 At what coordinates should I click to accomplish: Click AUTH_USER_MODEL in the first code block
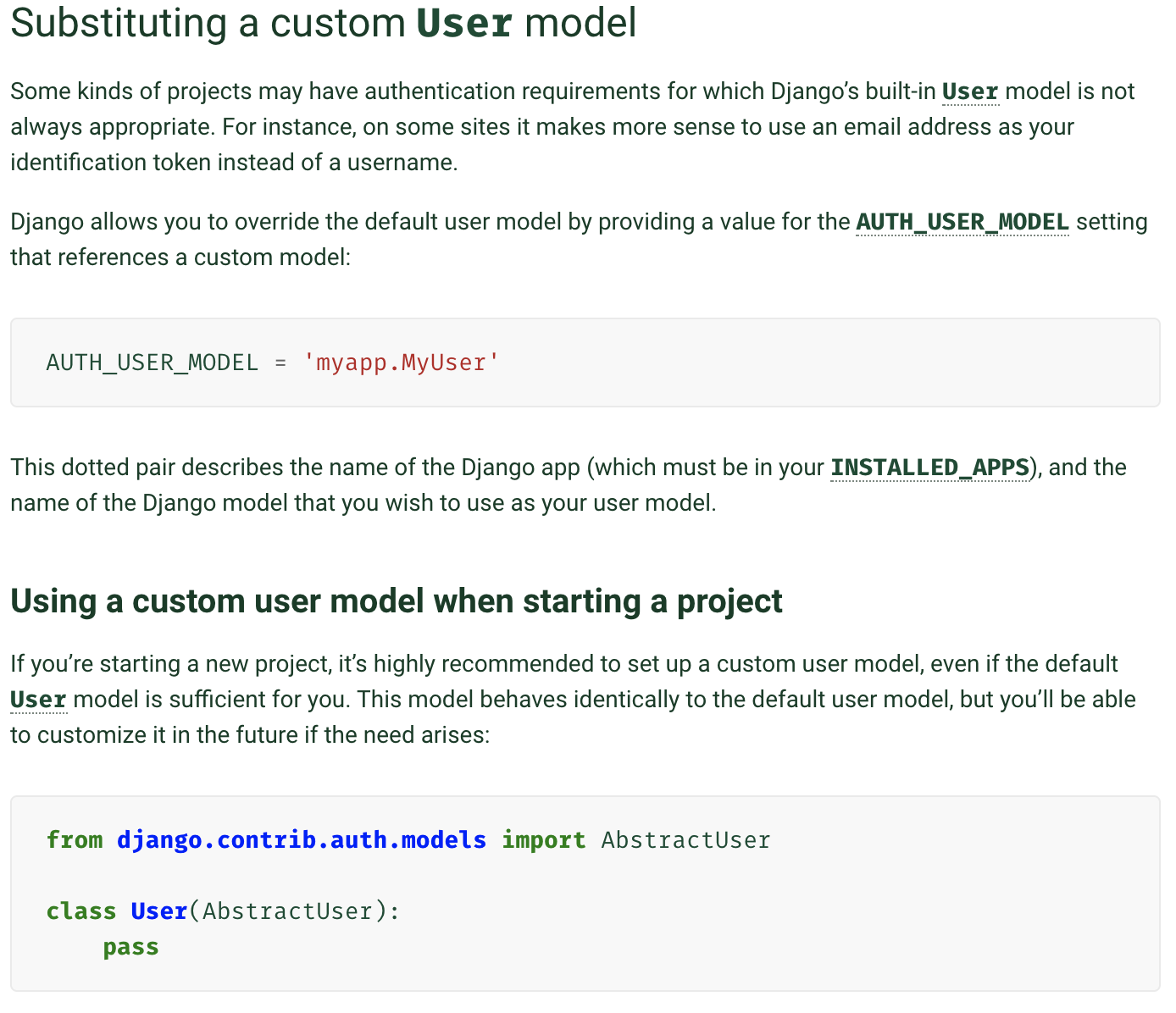tap(152, 363)
